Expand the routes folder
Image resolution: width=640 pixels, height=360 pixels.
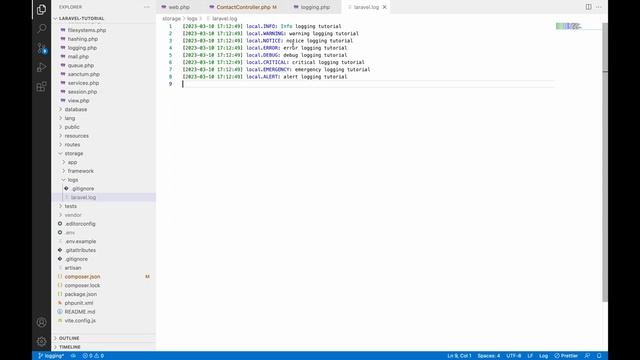(x=72, y=144)
